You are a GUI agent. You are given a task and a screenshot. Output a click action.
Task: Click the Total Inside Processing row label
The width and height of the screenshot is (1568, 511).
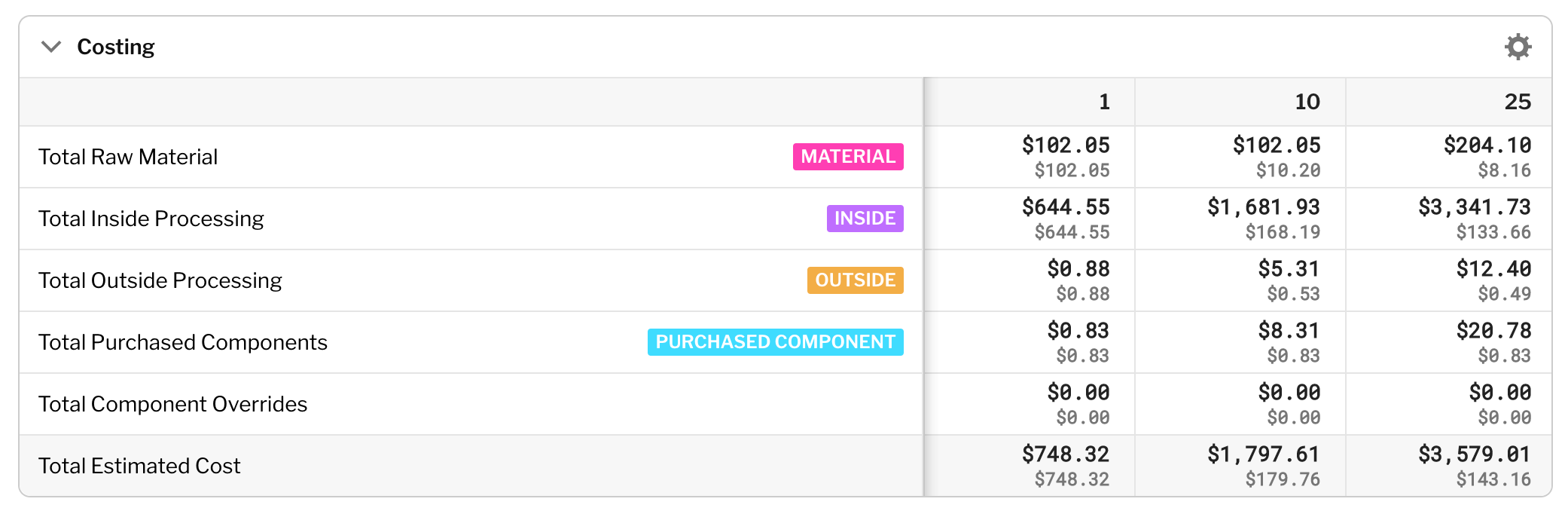click(151, 219)
